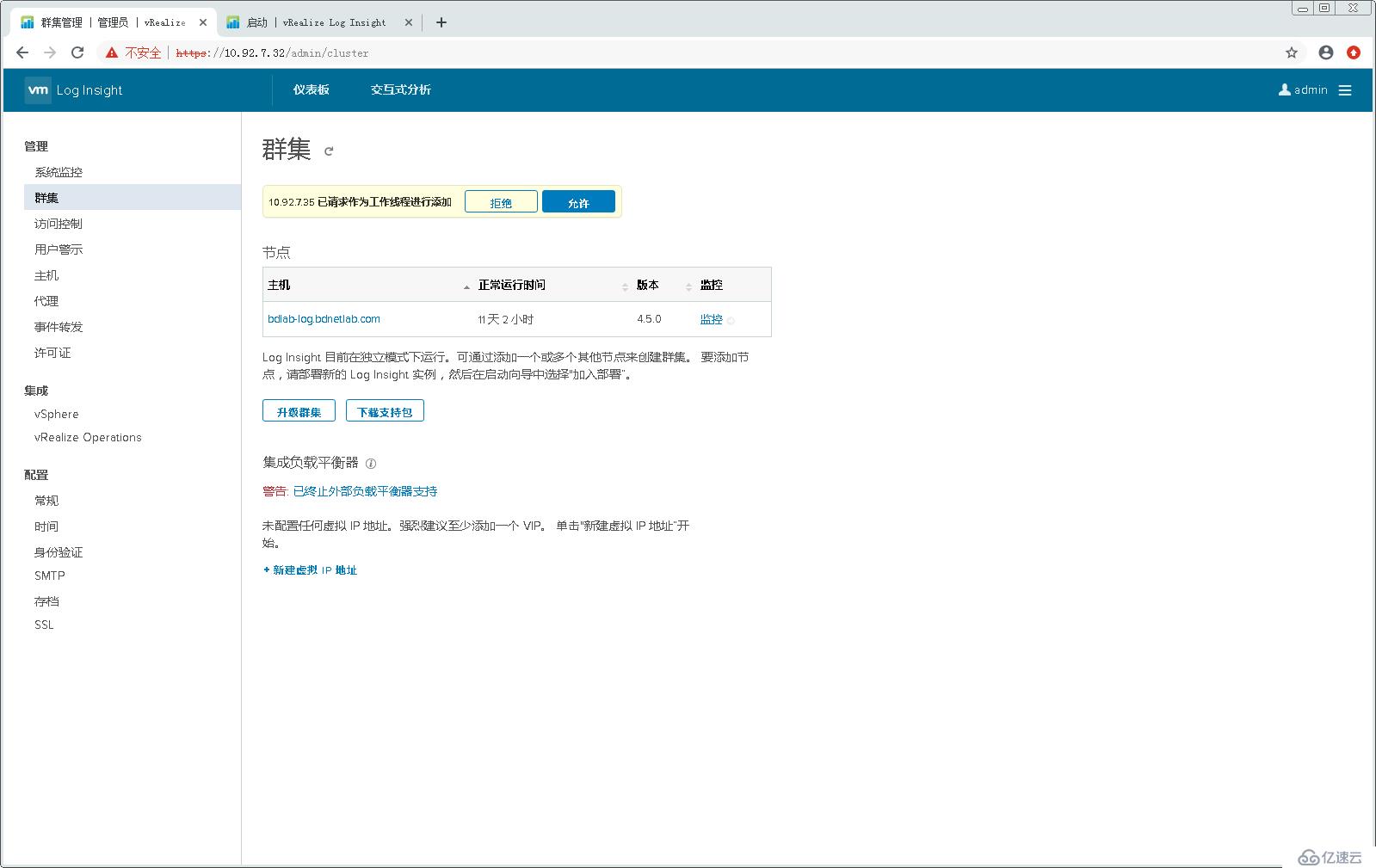
Task: Sort by 正常运行时间 column arrows
Action: tap(625, 286)
